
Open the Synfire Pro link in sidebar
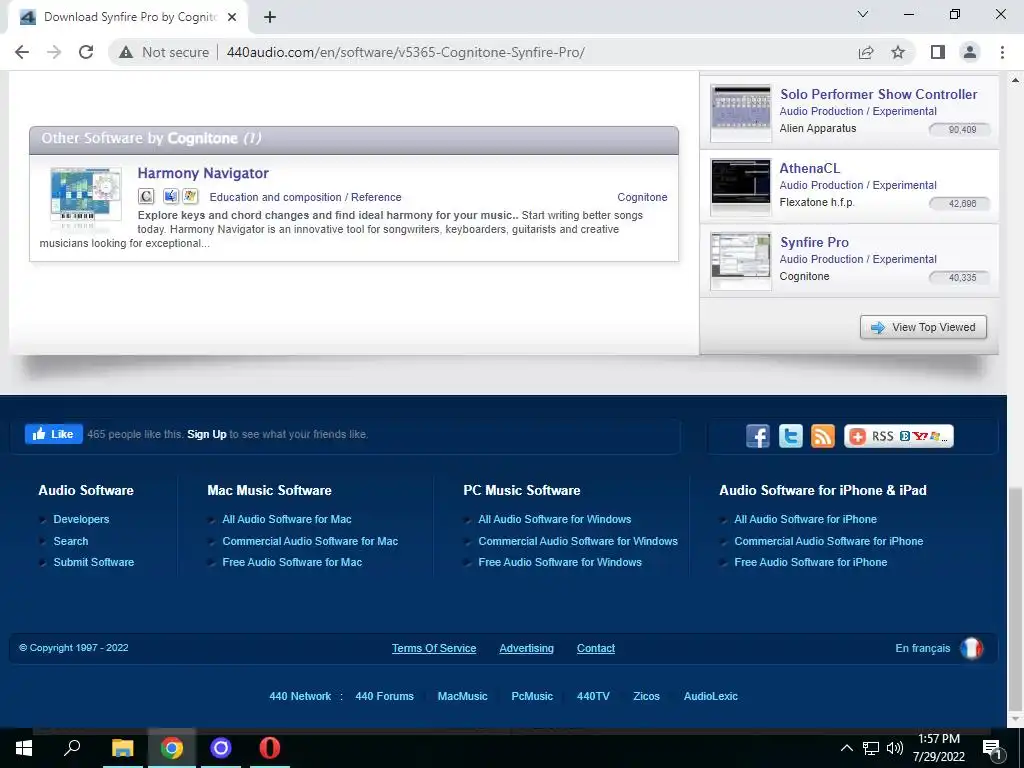814,242
